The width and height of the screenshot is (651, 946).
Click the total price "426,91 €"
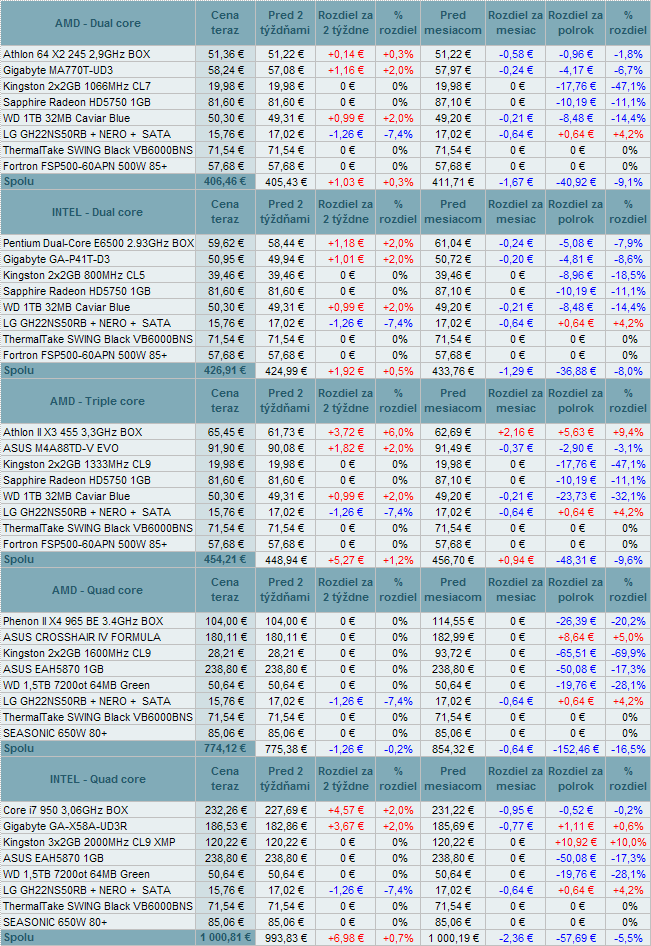click(224, 370)
